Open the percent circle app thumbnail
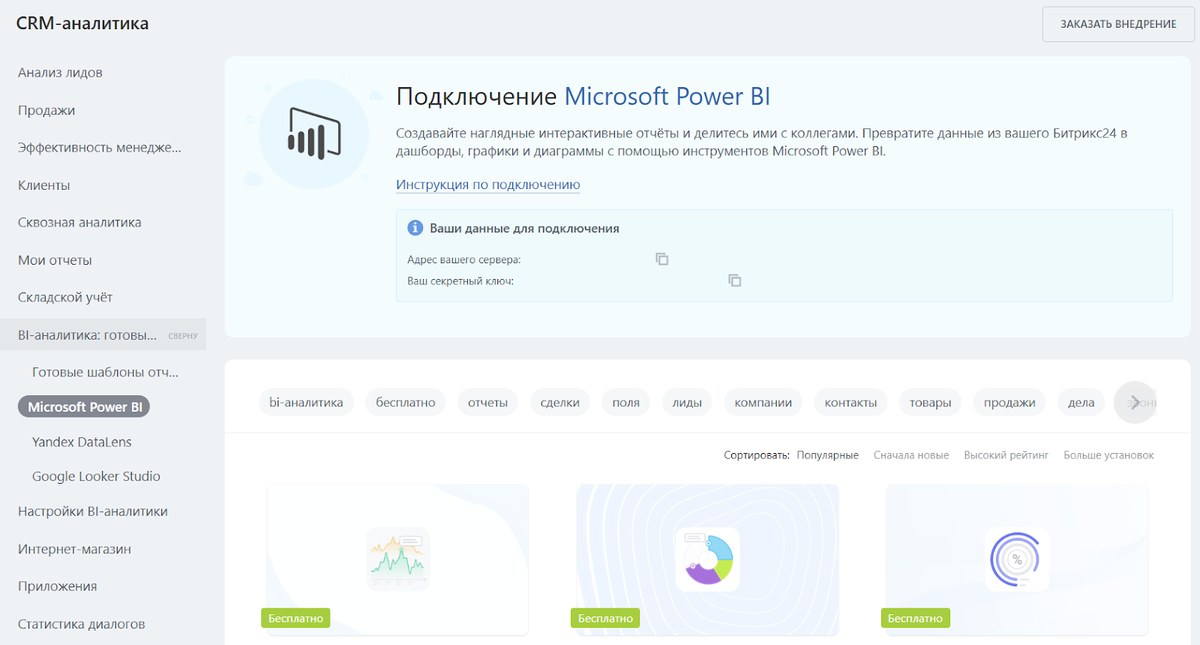Viewport: 1200px width, 645px height. (x=1017, y=560)
